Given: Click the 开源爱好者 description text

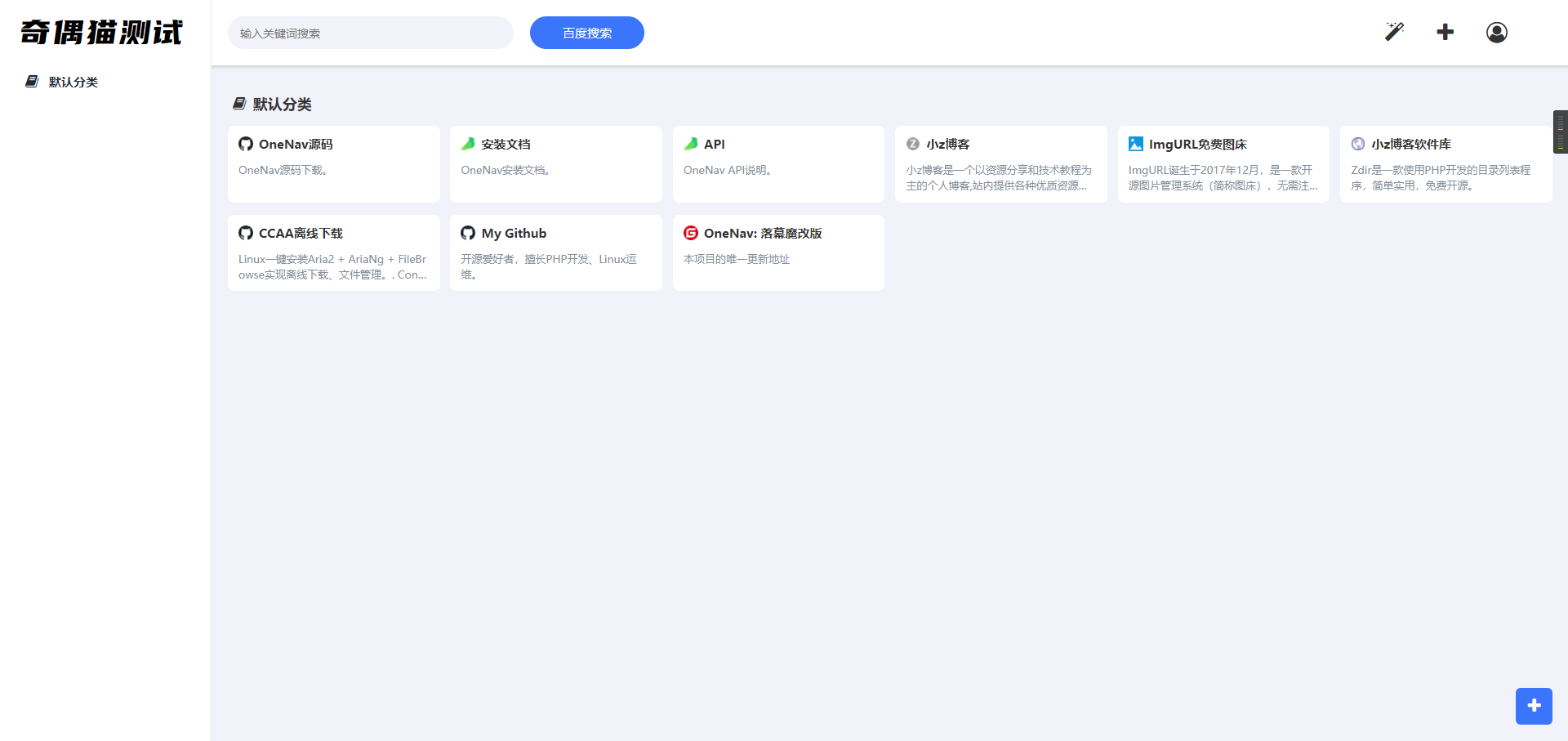Looking at the screenshot, I should [x=549, y=267].
